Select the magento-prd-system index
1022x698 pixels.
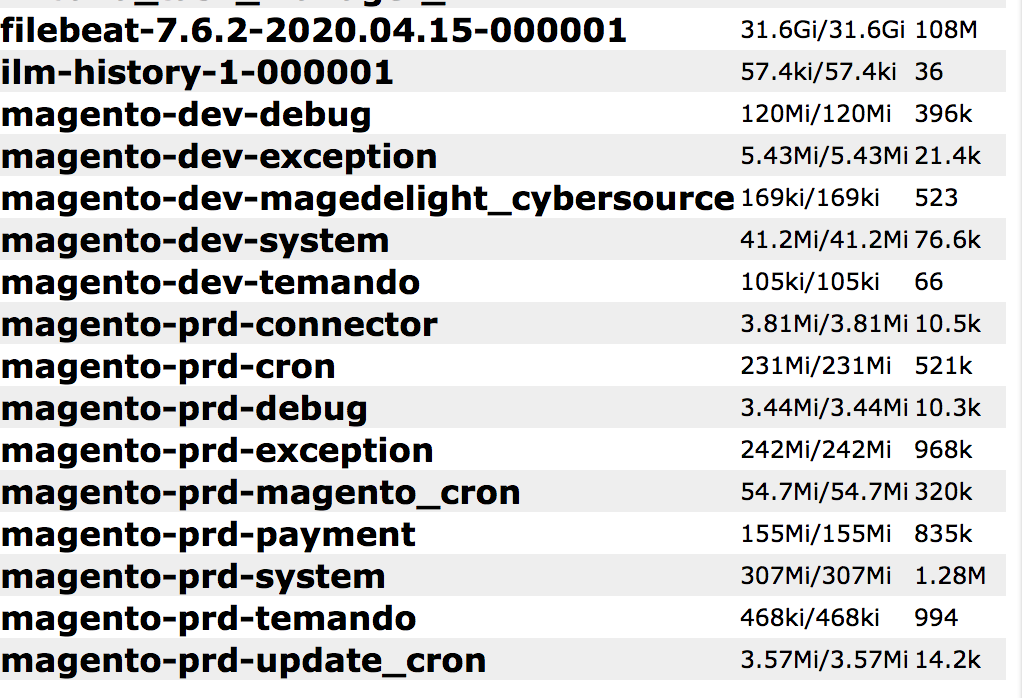[193, 577]
